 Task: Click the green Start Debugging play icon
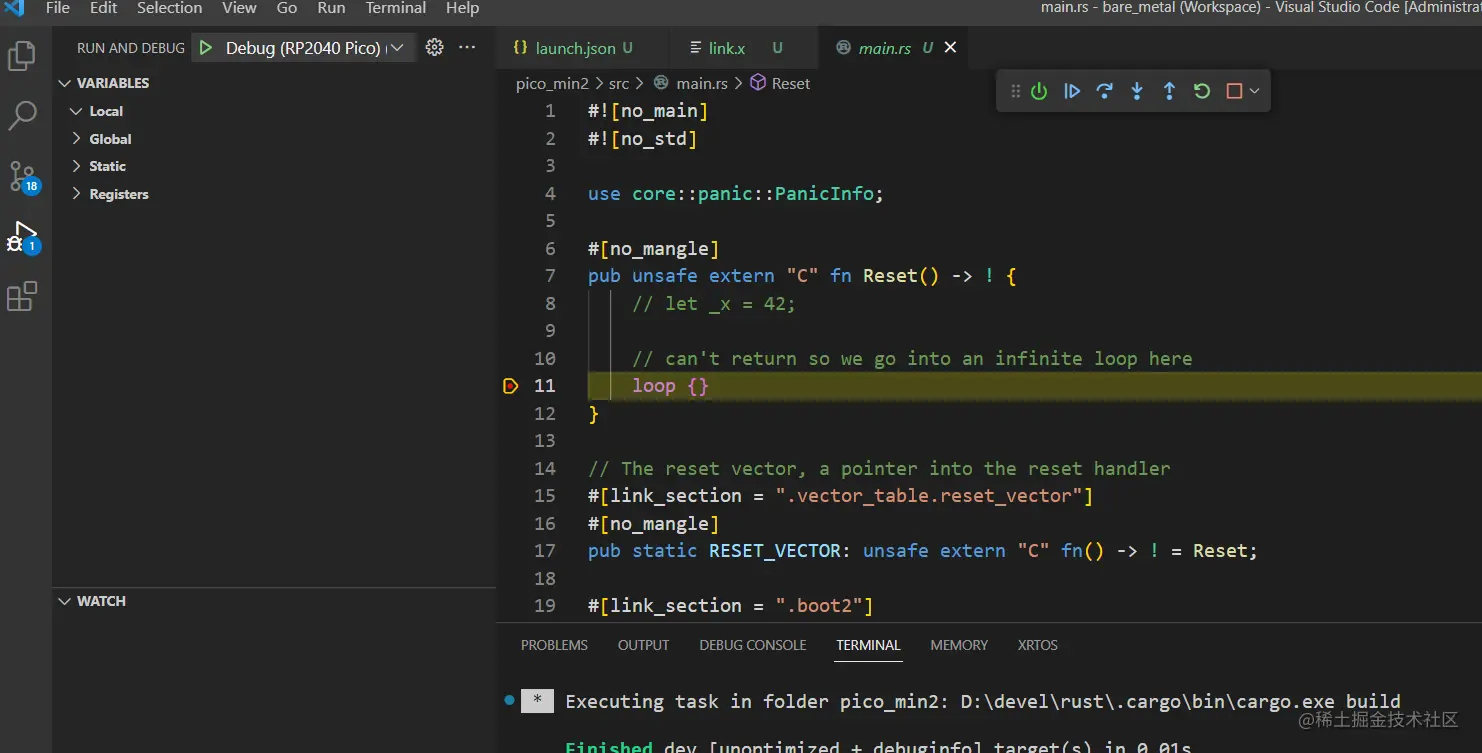(205, 47)
